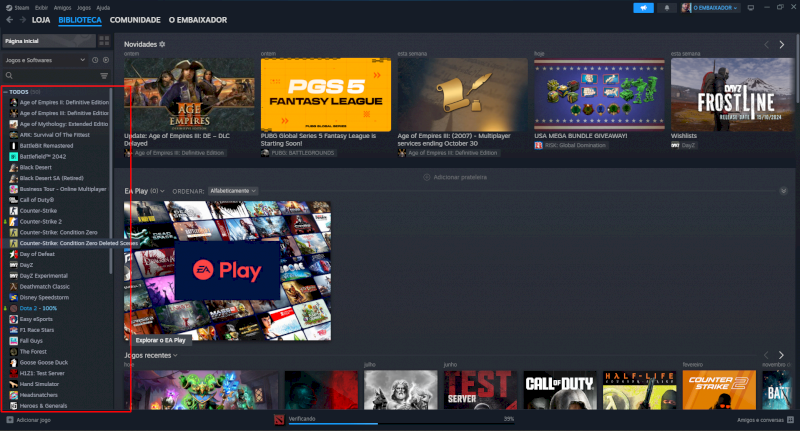Open the EA Play shelf dropdown
This screenshot has width=800, height=431.
pyautogui.click(x=162, y=191)
